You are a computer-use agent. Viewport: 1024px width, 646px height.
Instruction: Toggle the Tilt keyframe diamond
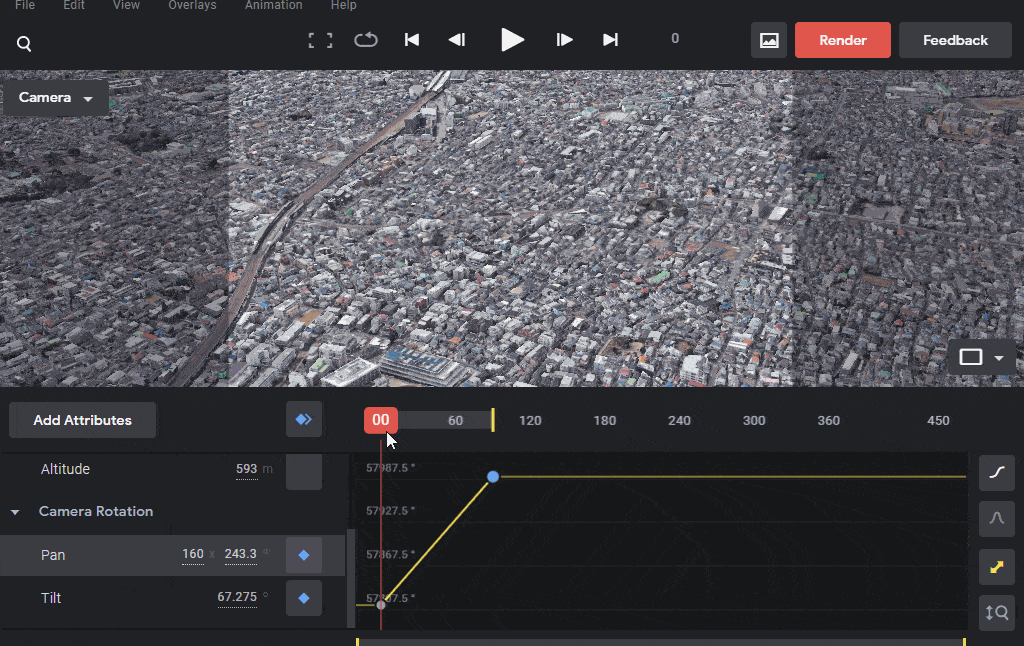304,598
